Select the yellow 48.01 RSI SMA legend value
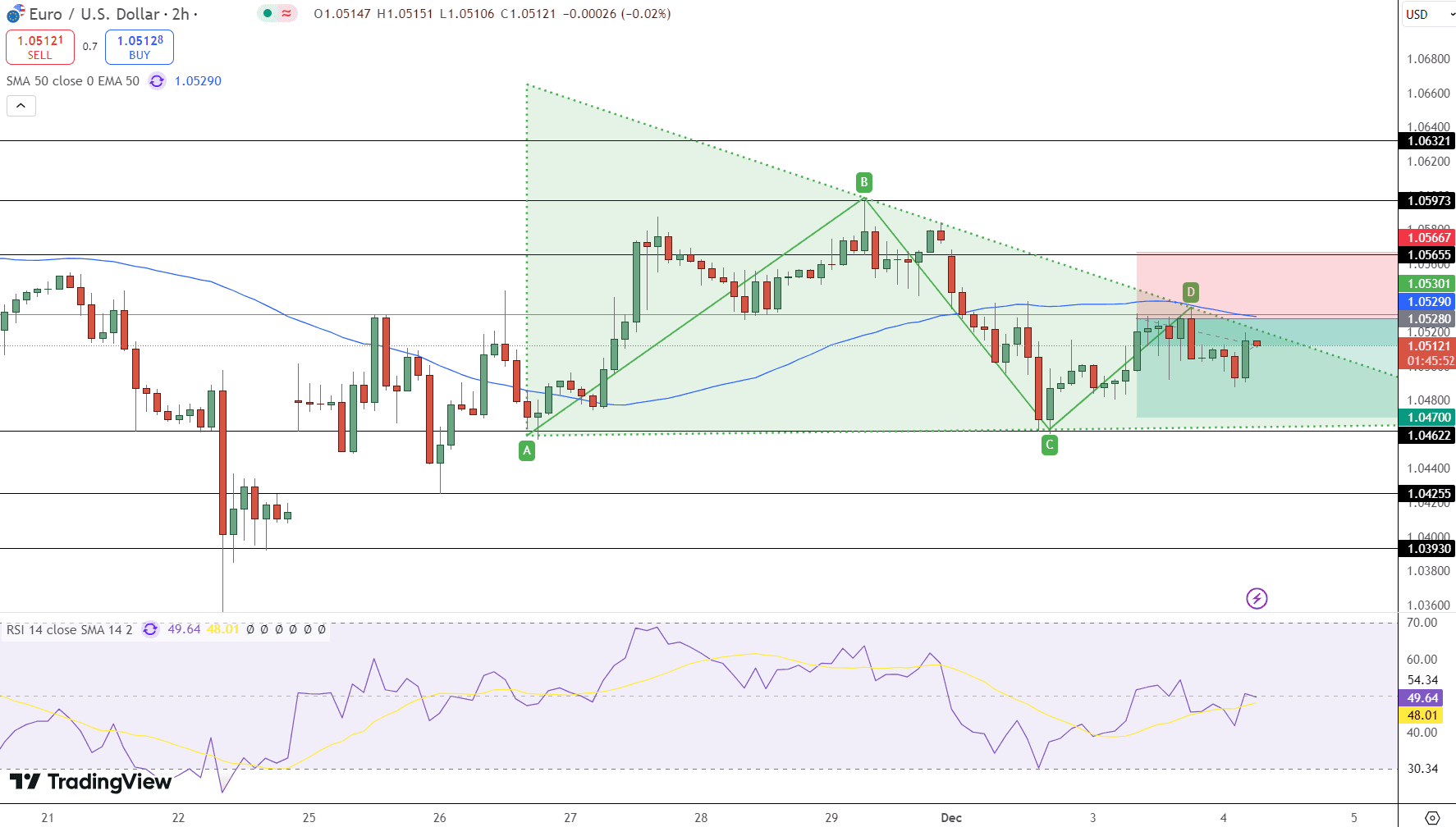Viewport: 1456px width, 827px height. pyautogui.click(x=222, y=629)
